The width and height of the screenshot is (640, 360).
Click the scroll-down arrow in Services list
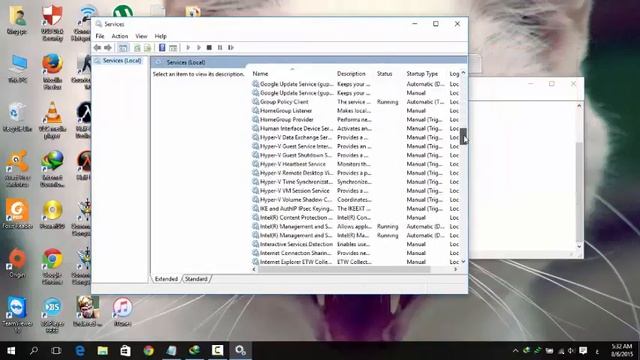click(x=463, y=262)
